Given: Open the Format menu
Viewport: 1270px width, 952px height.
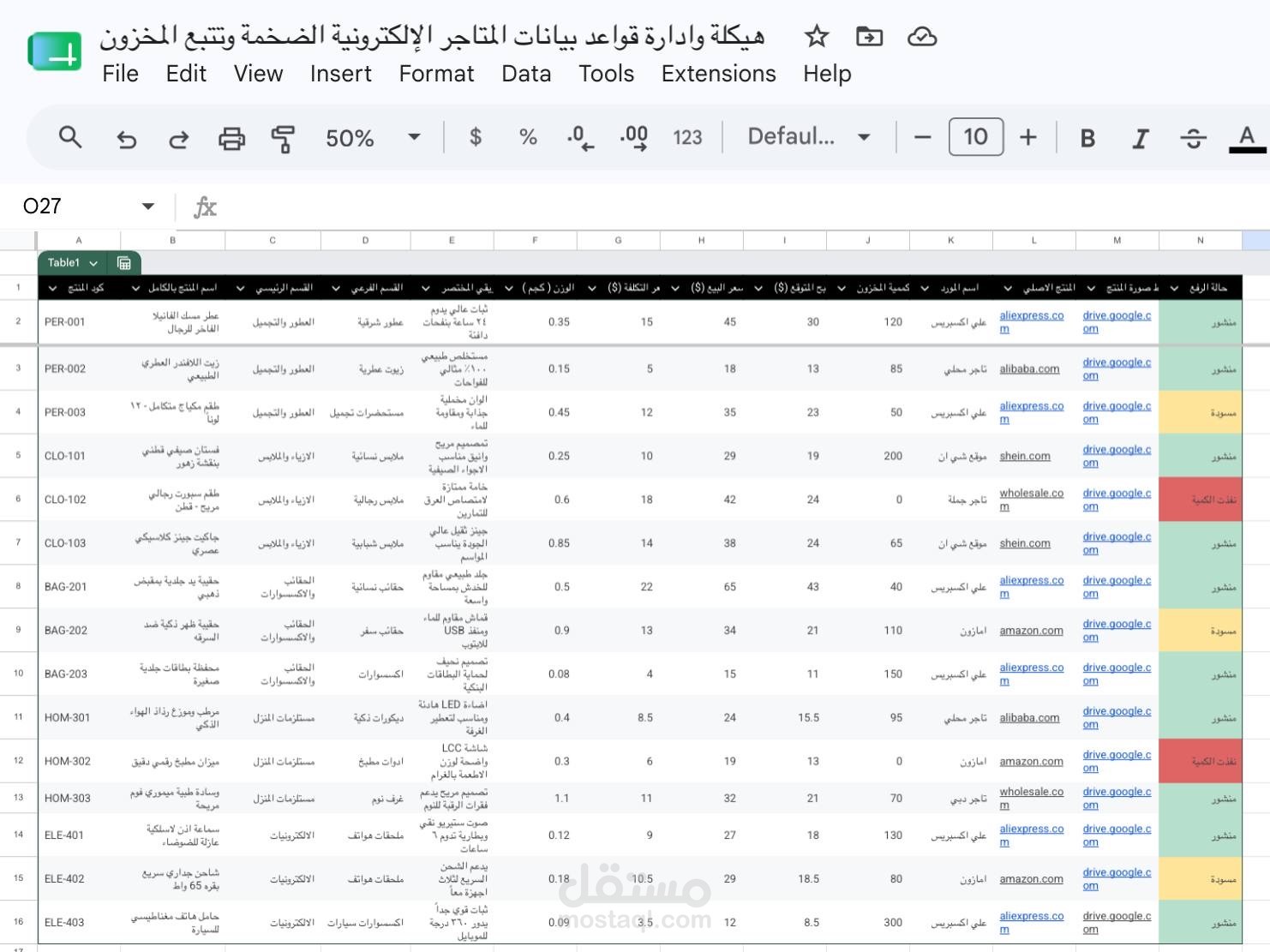Looking at the screenshot, I should 436,74.
